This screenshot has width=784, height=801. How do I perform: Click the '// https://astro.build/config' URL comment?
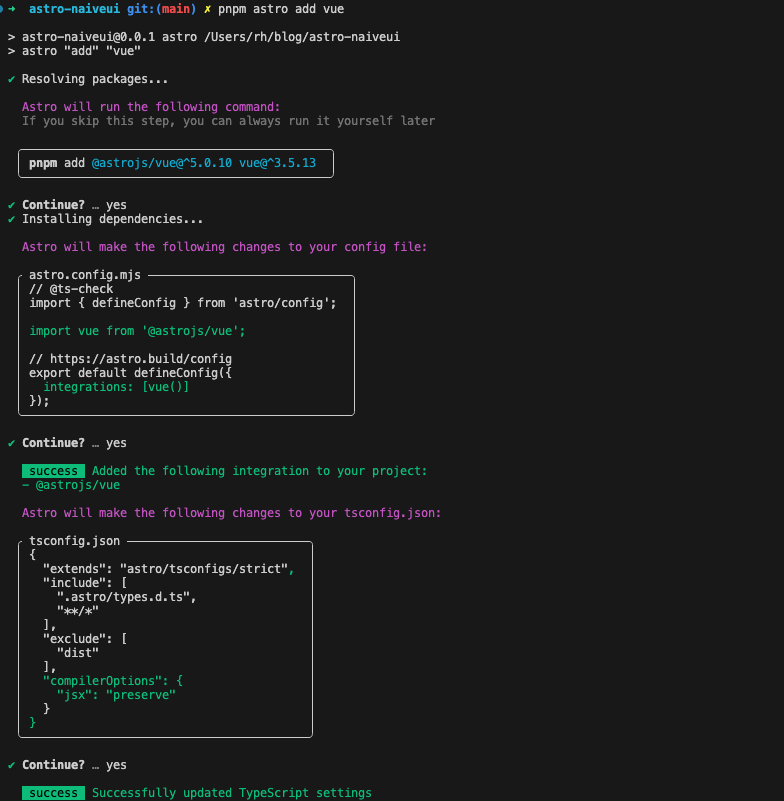pos(130,359)
